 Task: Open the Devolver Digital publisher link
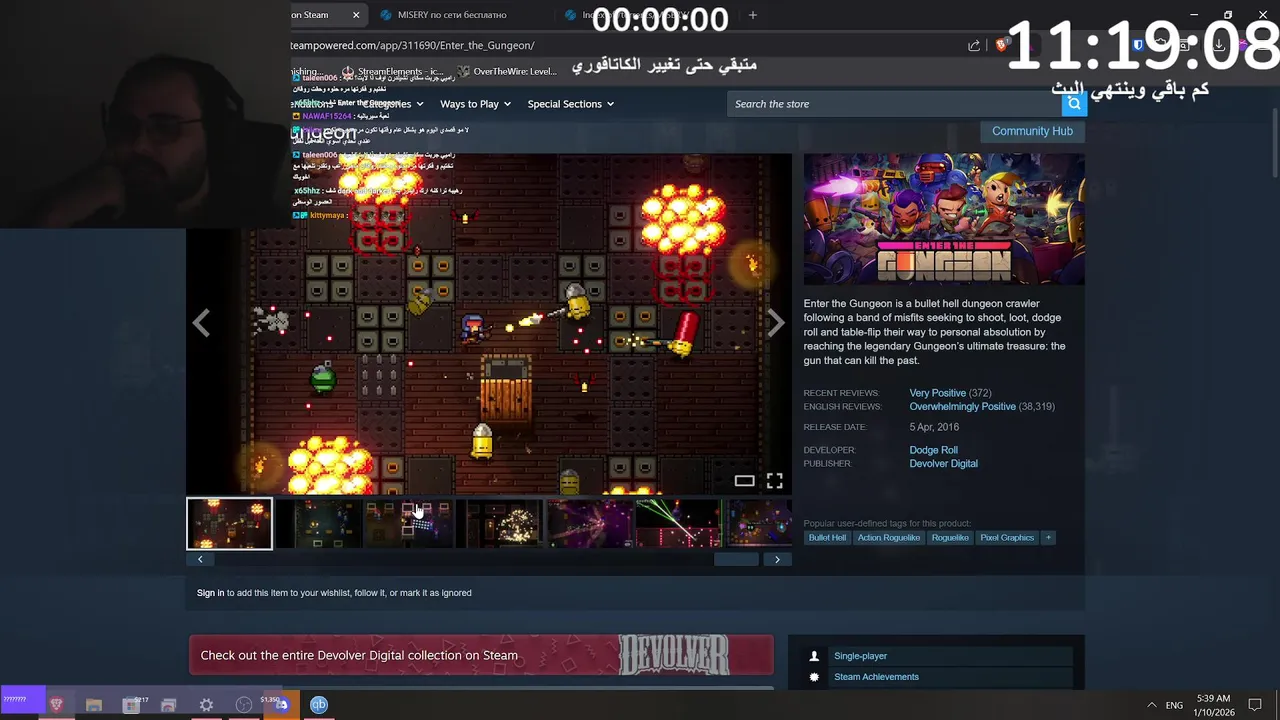(943, 464)
